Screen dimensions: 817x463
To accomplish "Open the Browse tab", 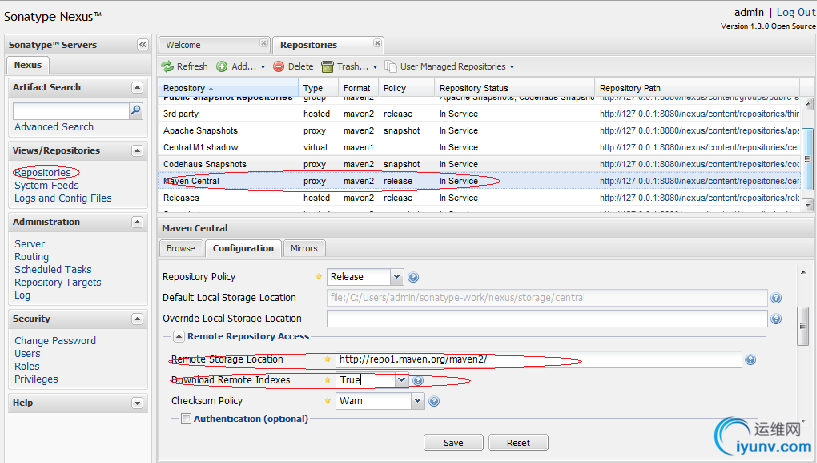I will [x=181, y=248].
